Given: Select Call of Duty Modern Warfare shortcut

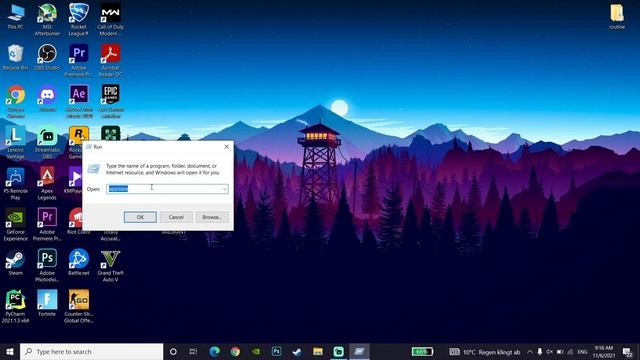Looking at the screenshot, I should 110,19.
